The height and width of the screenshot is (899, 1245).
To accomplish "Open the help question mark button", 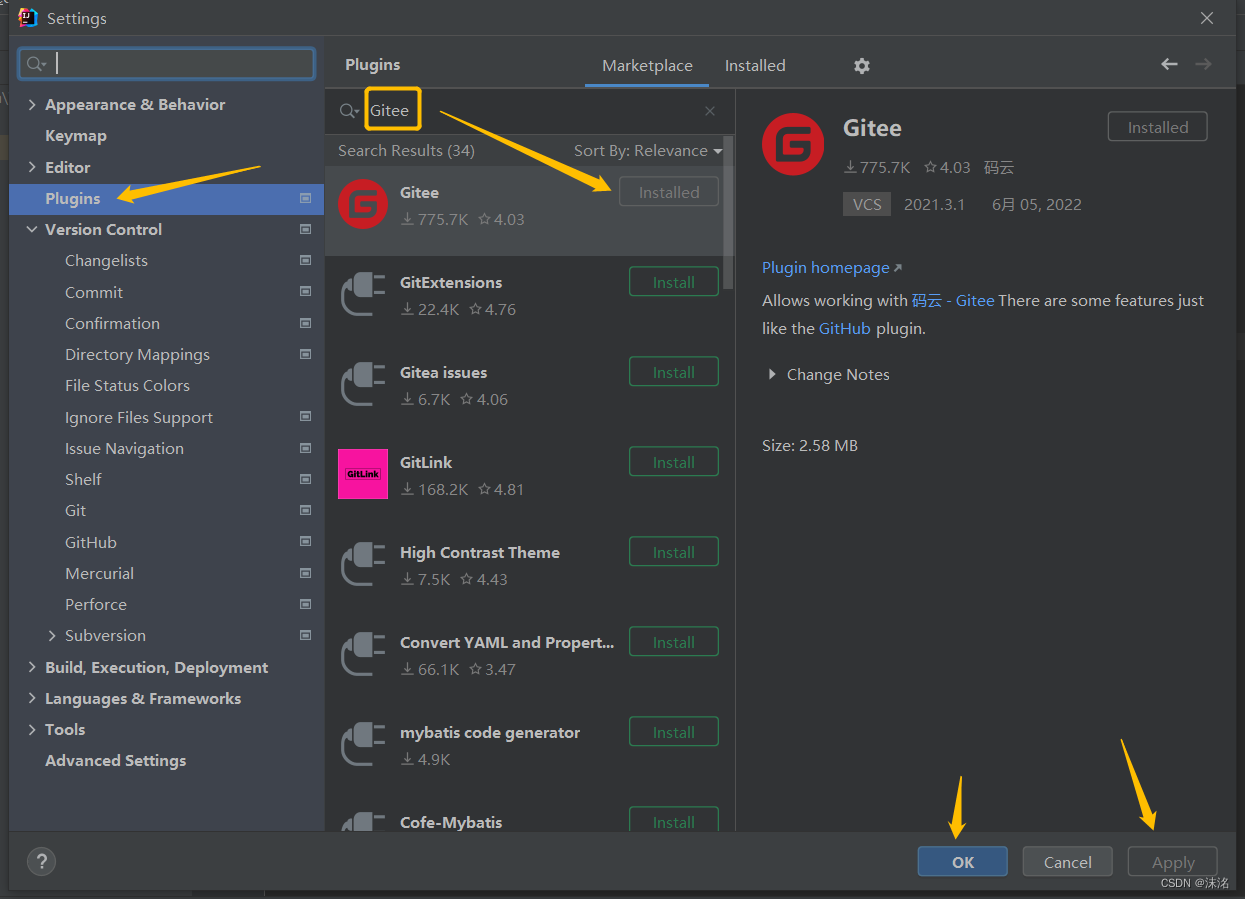I will [41, 861].
